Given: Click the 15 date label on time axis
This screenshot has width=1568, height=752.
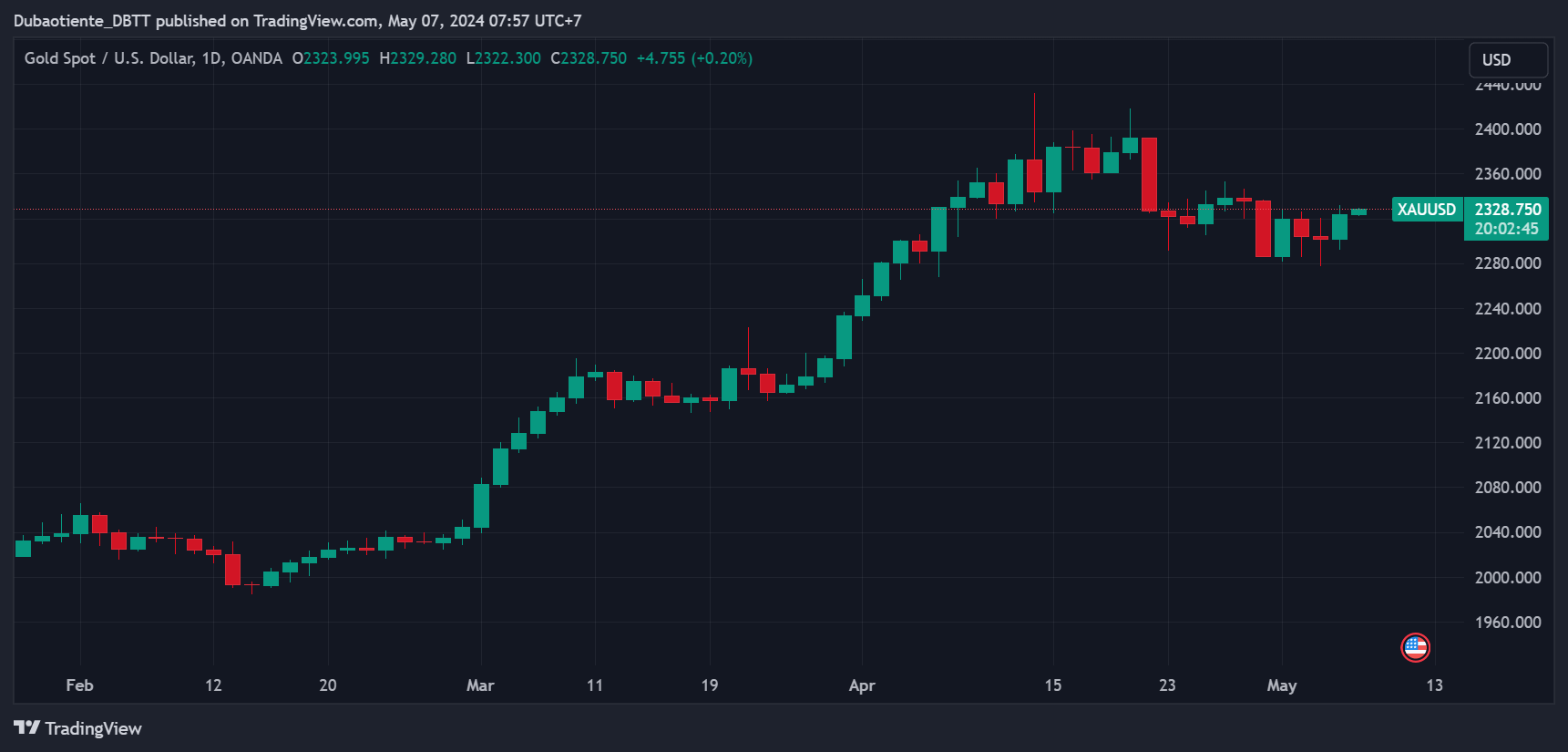Looking at the screenshot, I should click(1053, 685).
